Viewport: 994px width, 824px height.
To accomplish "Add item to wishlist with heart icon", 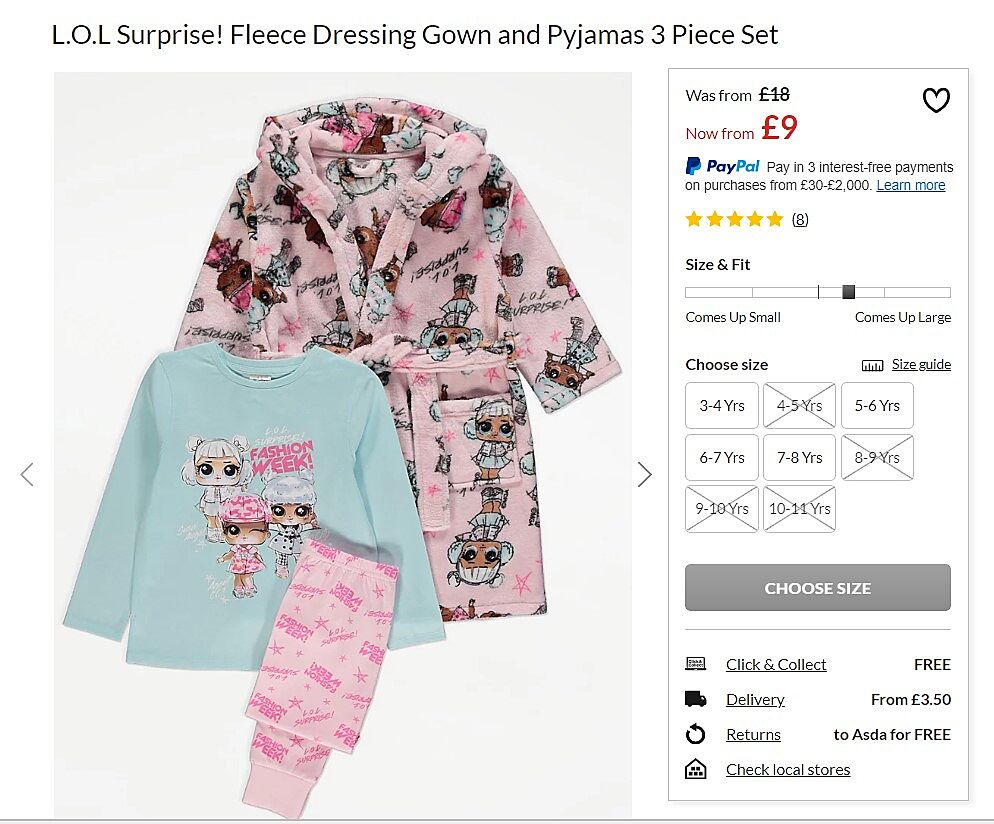I will pyautogui.click(x=935, y=100).
